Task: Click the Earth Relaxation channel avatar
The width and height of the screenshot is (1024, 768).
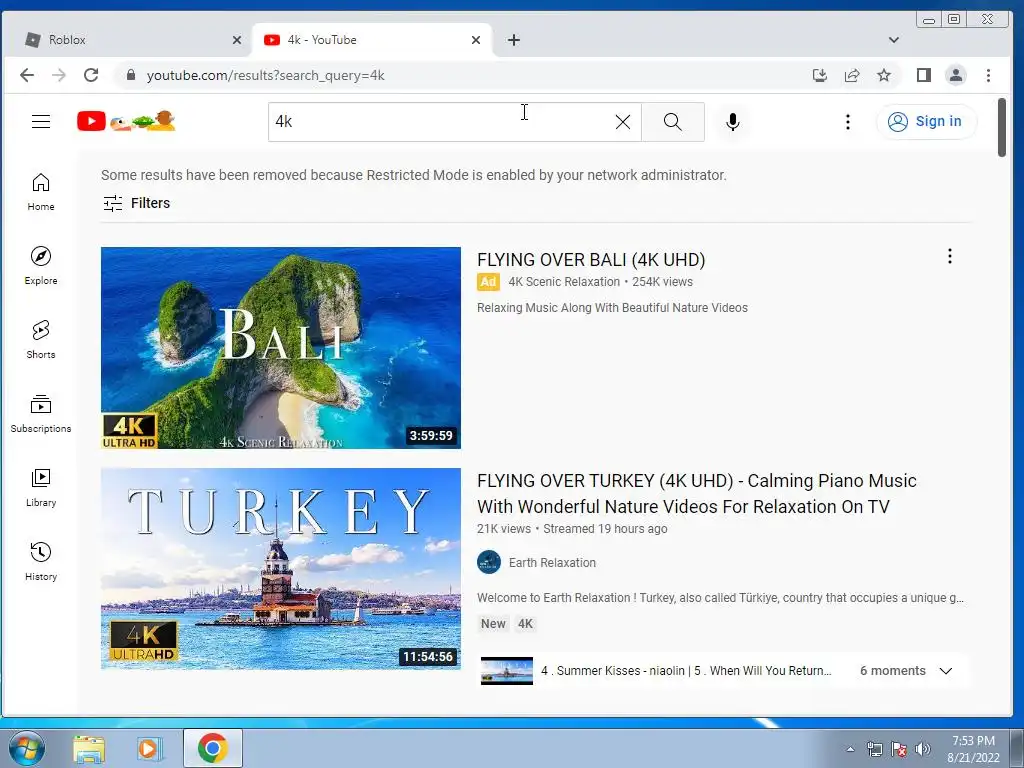Action: [x=488, y=562]
